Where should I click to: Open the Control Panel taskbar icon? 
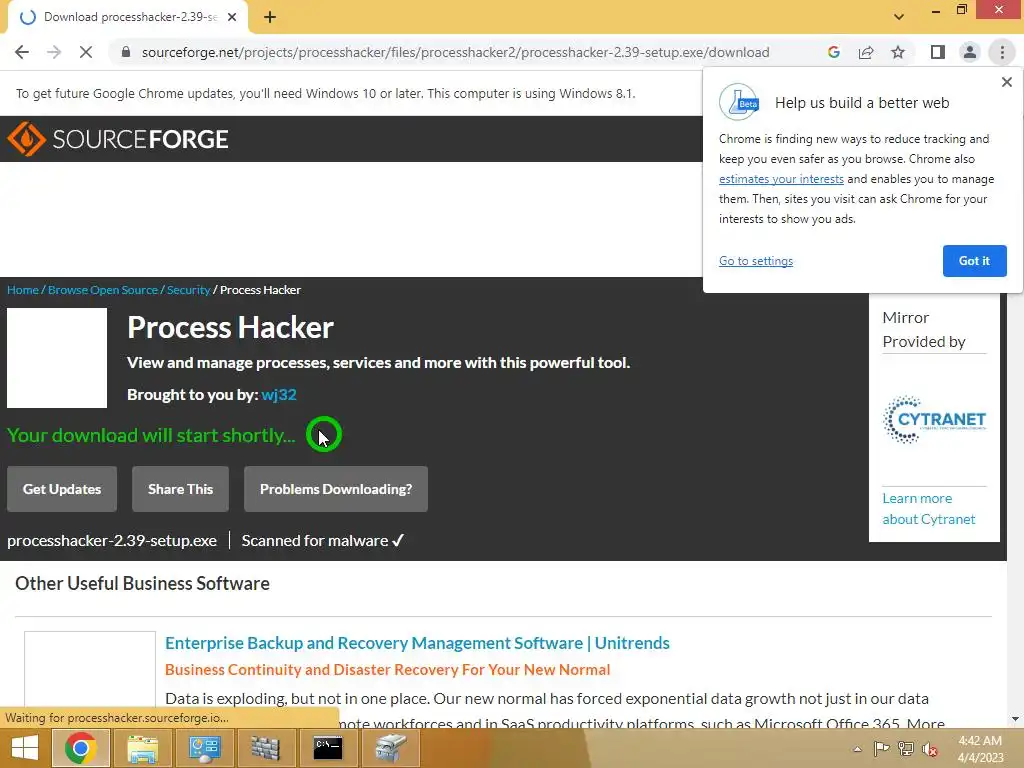pos(204,748)
